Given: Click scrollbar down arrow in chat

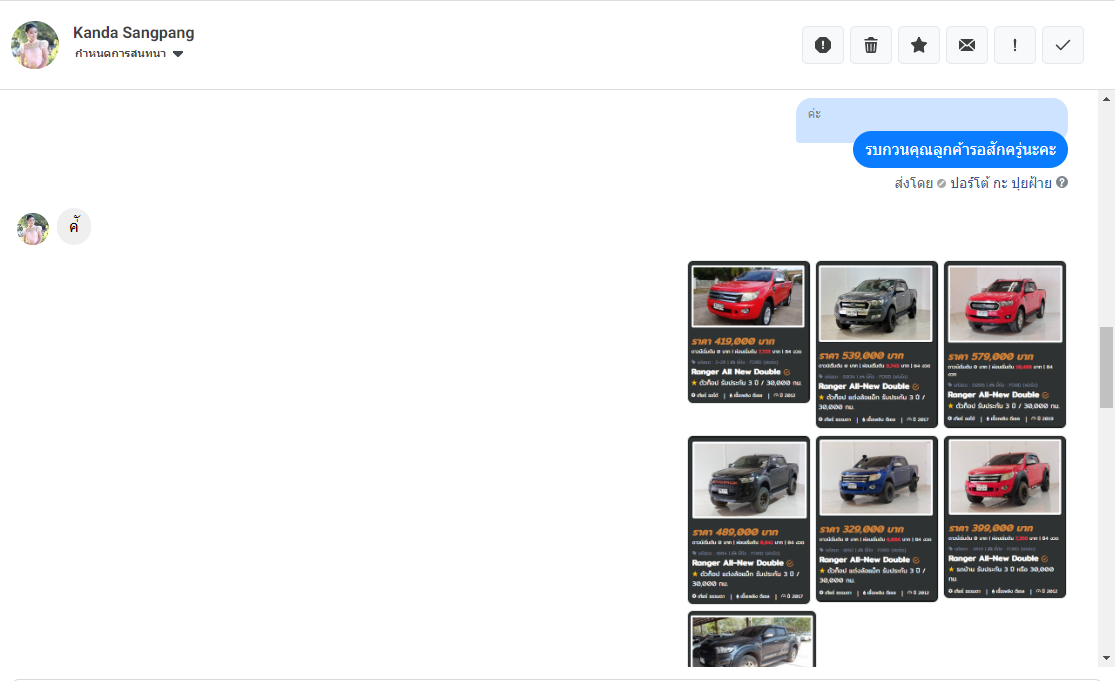Looking at the screenshot, I should coord(1106,658).
